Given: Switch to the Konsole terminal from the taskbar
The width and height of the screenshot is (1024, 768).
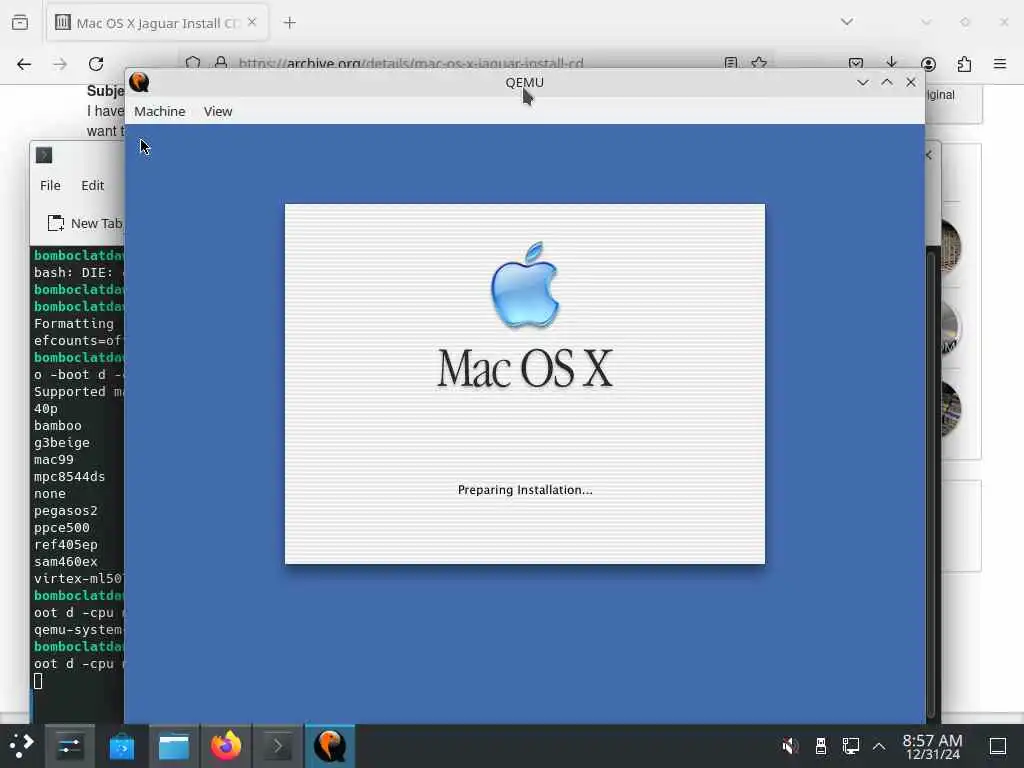Looking at the screenshot, I should [x=278, y=746].
